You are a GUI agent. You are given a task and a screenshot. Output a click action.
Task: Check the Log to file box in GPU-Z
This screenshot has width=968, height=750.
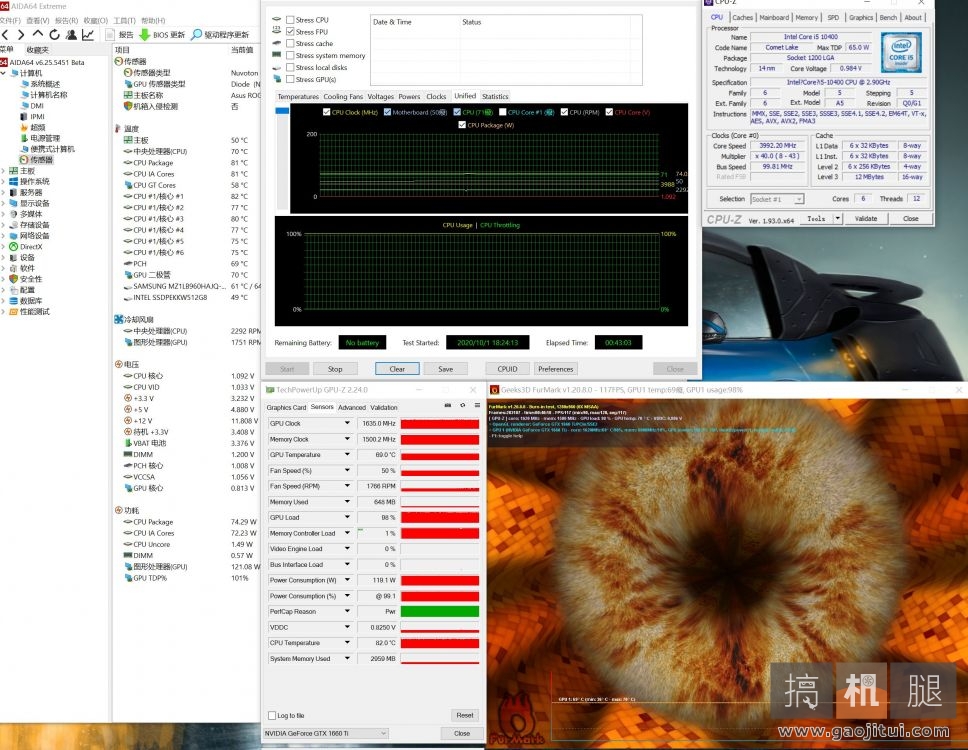(272, 715)
